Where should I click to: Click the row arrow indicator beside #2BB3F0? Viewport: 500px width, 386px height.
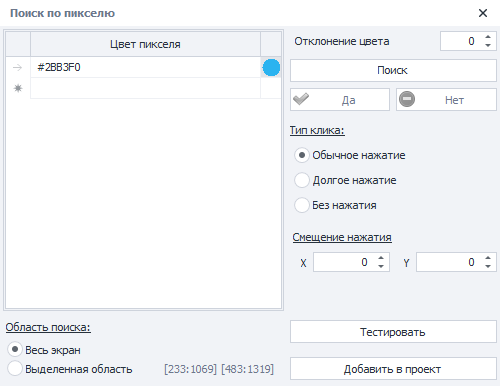coord(17,68)
